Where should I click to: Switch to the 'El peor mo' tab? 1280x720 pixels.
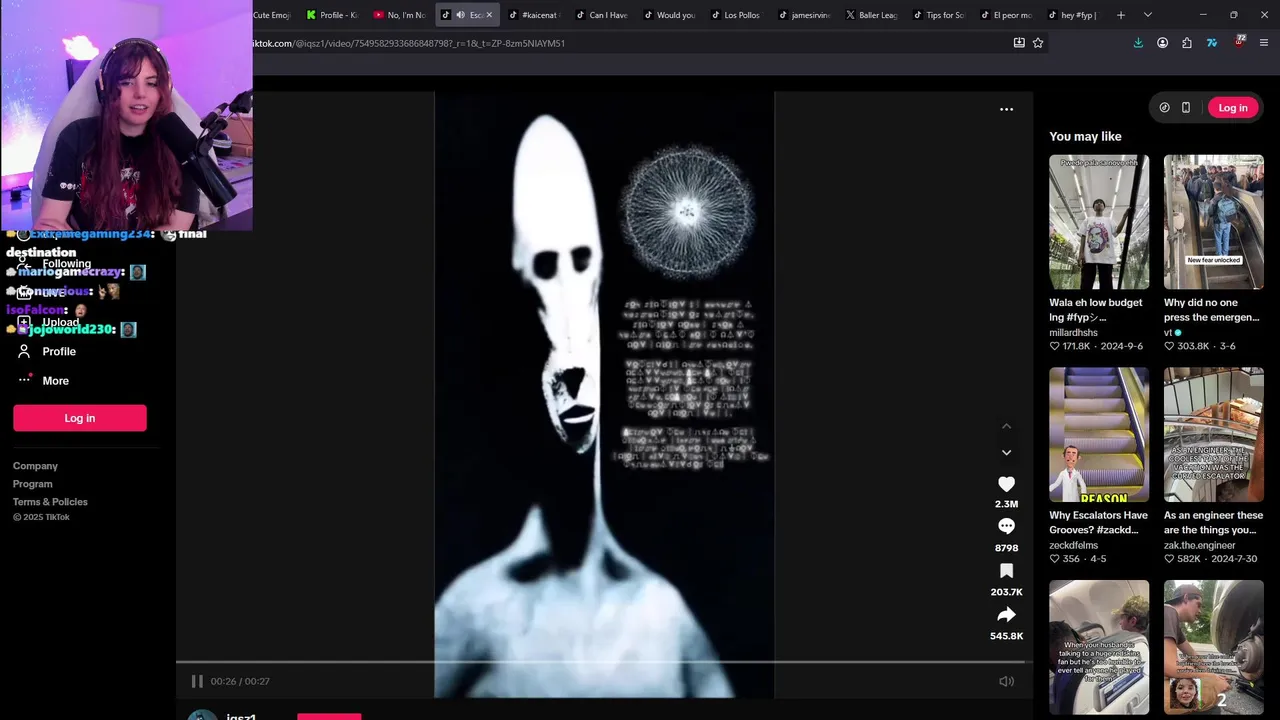[x=1007, y=15]
